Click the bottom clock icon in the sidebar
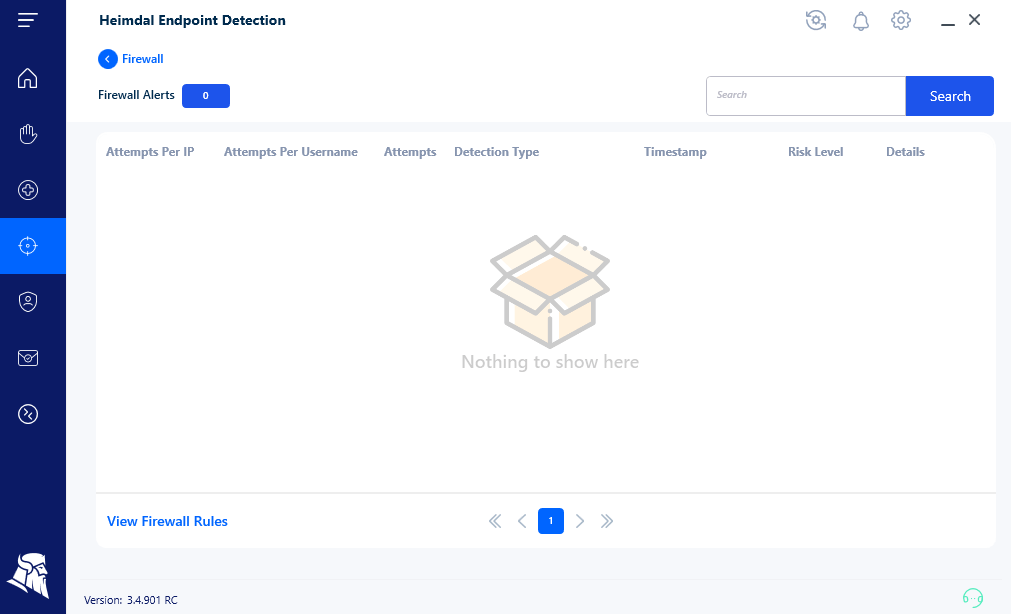Viewport: 1011px width, 614px height. (x=27, y=413)
